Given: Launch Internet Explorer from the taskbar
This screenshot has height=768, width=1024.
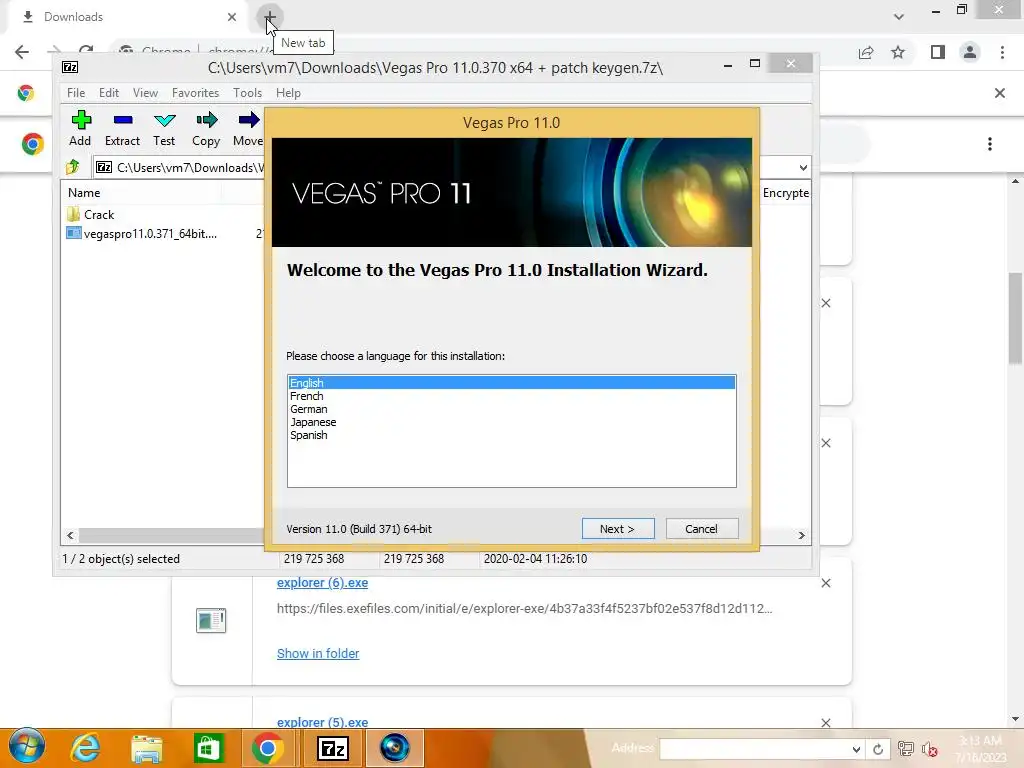Looking at the screenshot, I should (86, 748).
